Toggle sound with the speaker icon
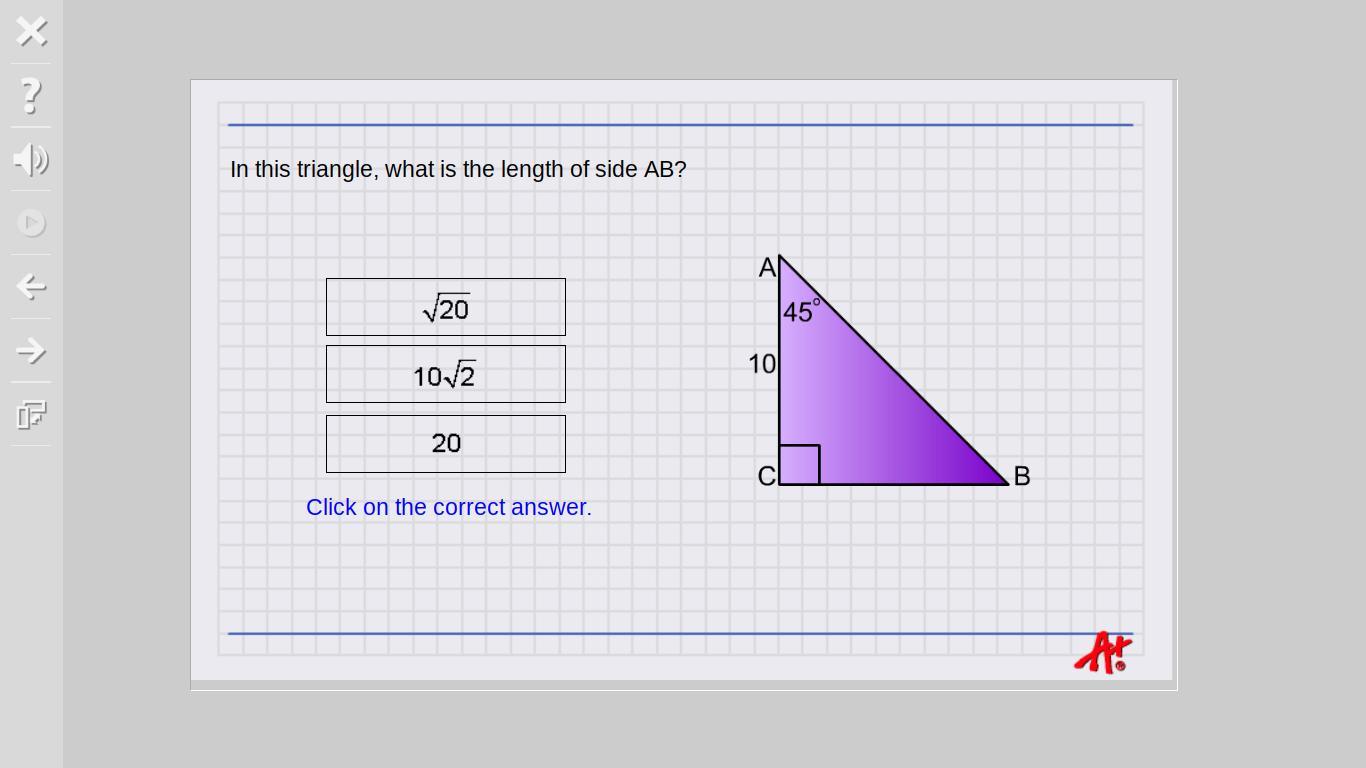The height and width of the screenshot is (768, 1366). click(x=32, y=160)
